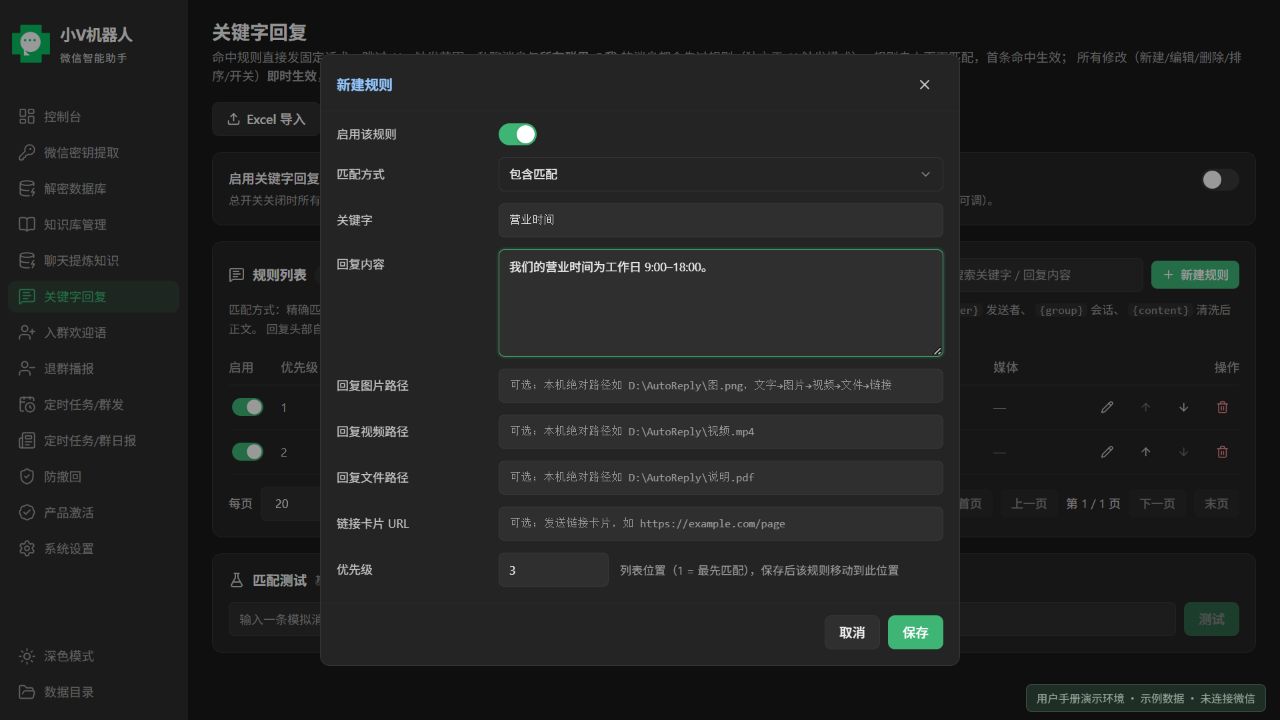Click the 优先级 number field

pyautogui.click(x=553, y=570)
